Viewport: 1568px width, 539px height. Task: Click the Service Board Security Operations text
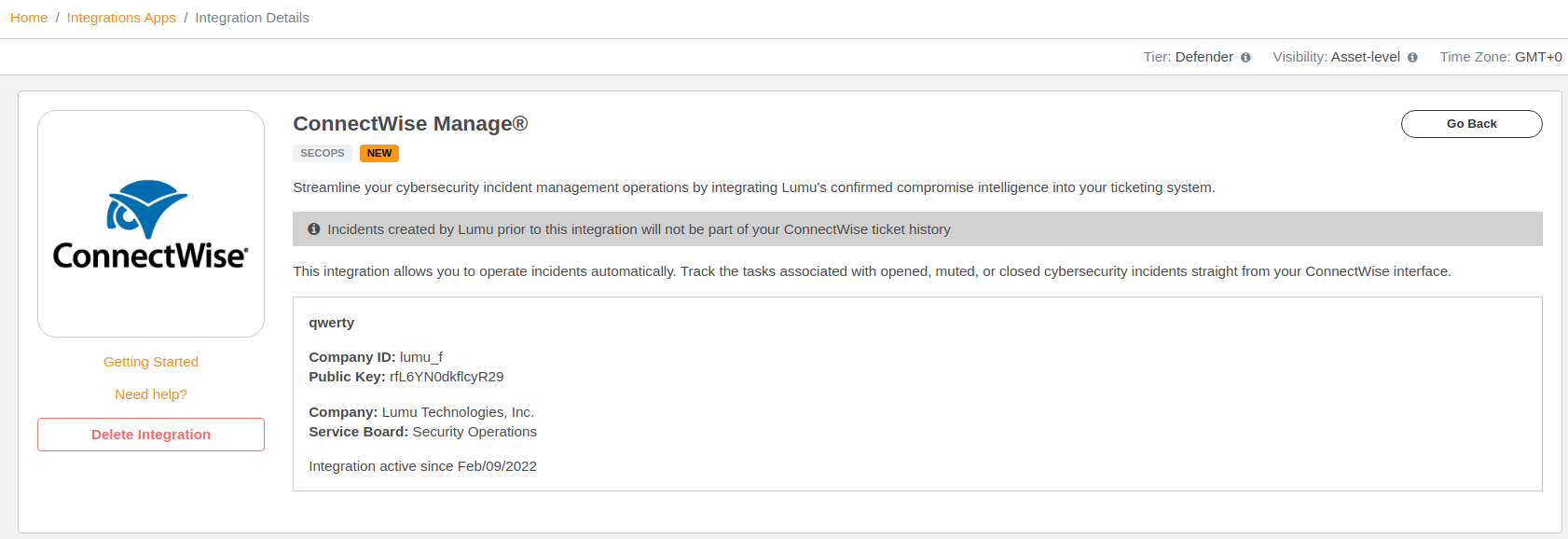[423, 432]
